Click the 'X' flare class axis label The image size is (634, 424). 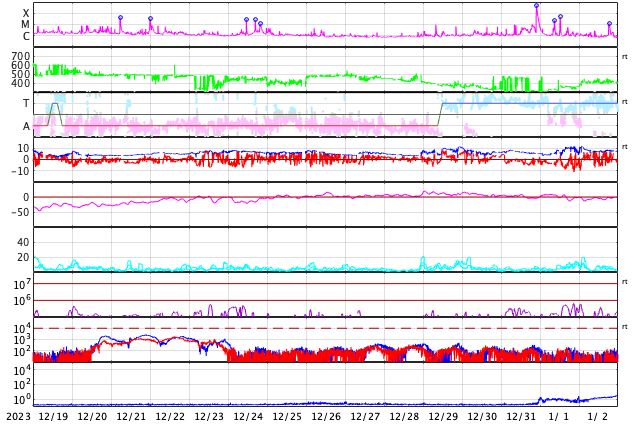26,14
